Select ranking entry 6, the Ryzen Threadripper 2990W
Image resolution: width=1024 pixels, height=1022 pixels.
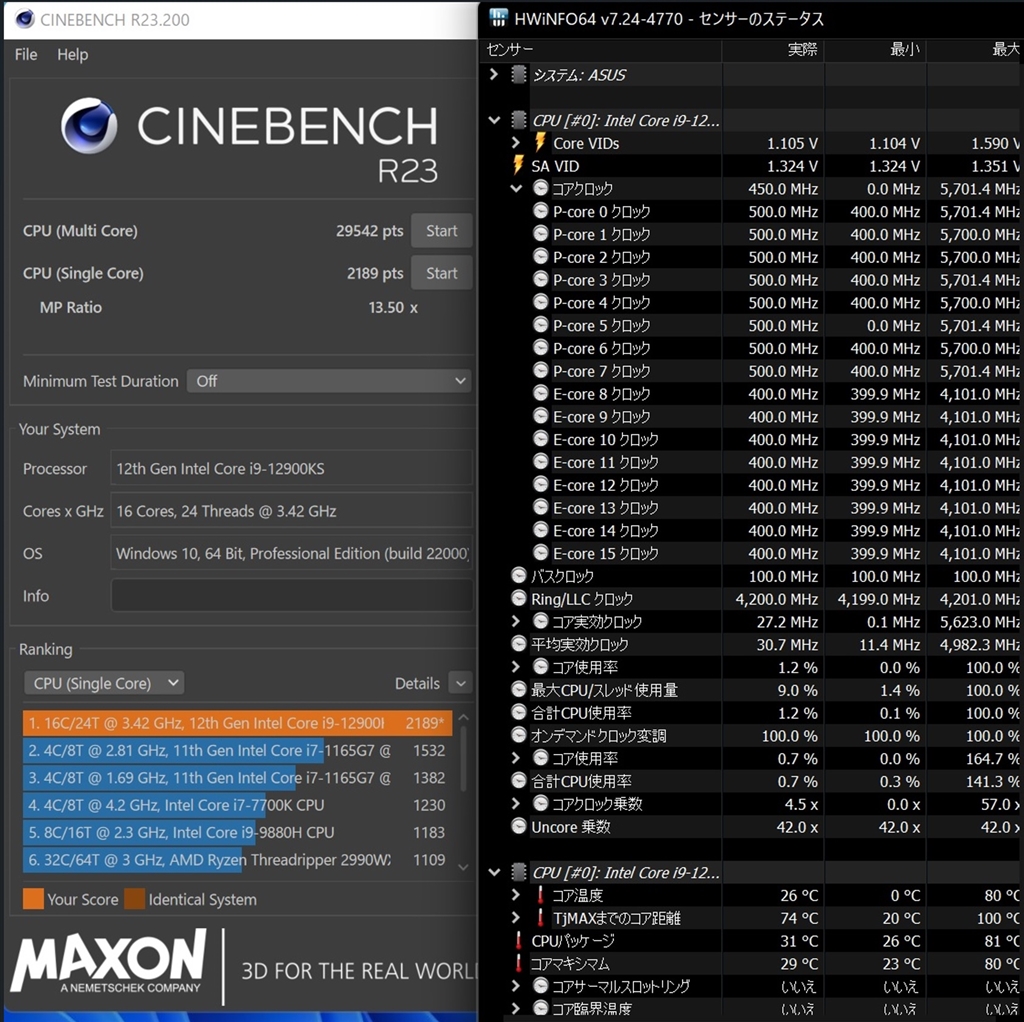coord(238,860)
